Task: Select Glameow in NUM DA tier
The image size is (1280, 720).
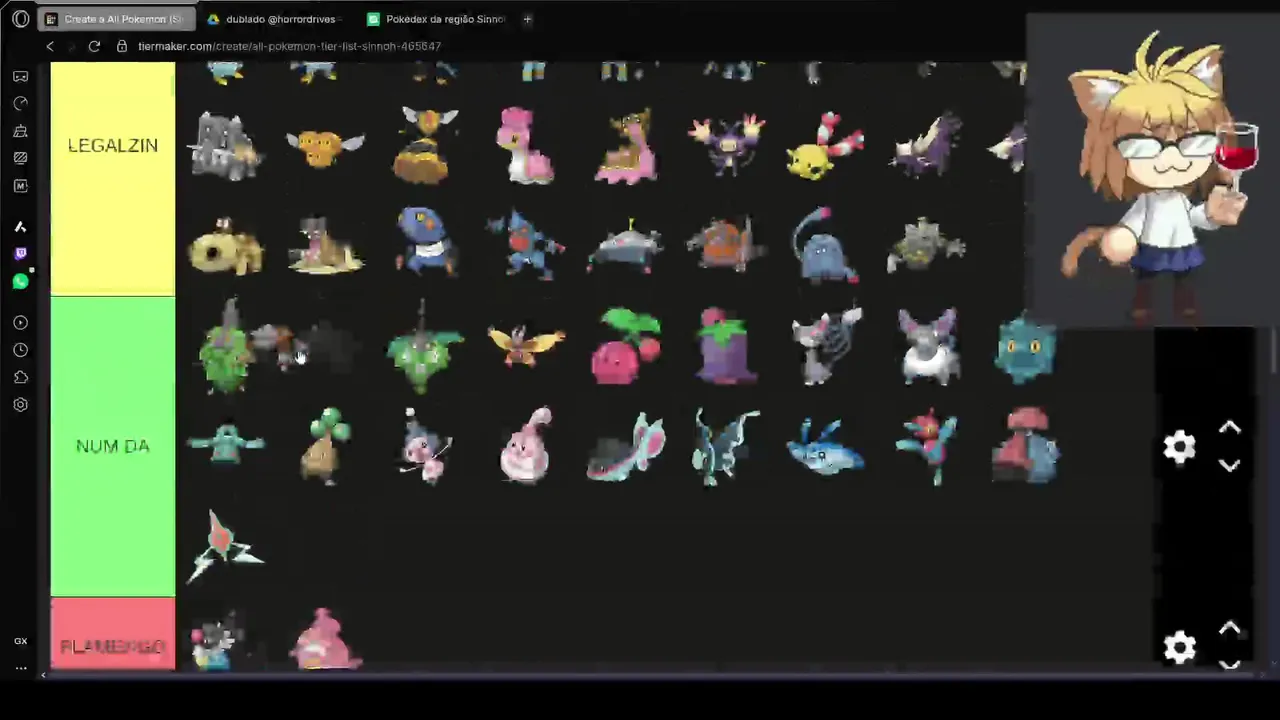Action: tap(826, 346)
